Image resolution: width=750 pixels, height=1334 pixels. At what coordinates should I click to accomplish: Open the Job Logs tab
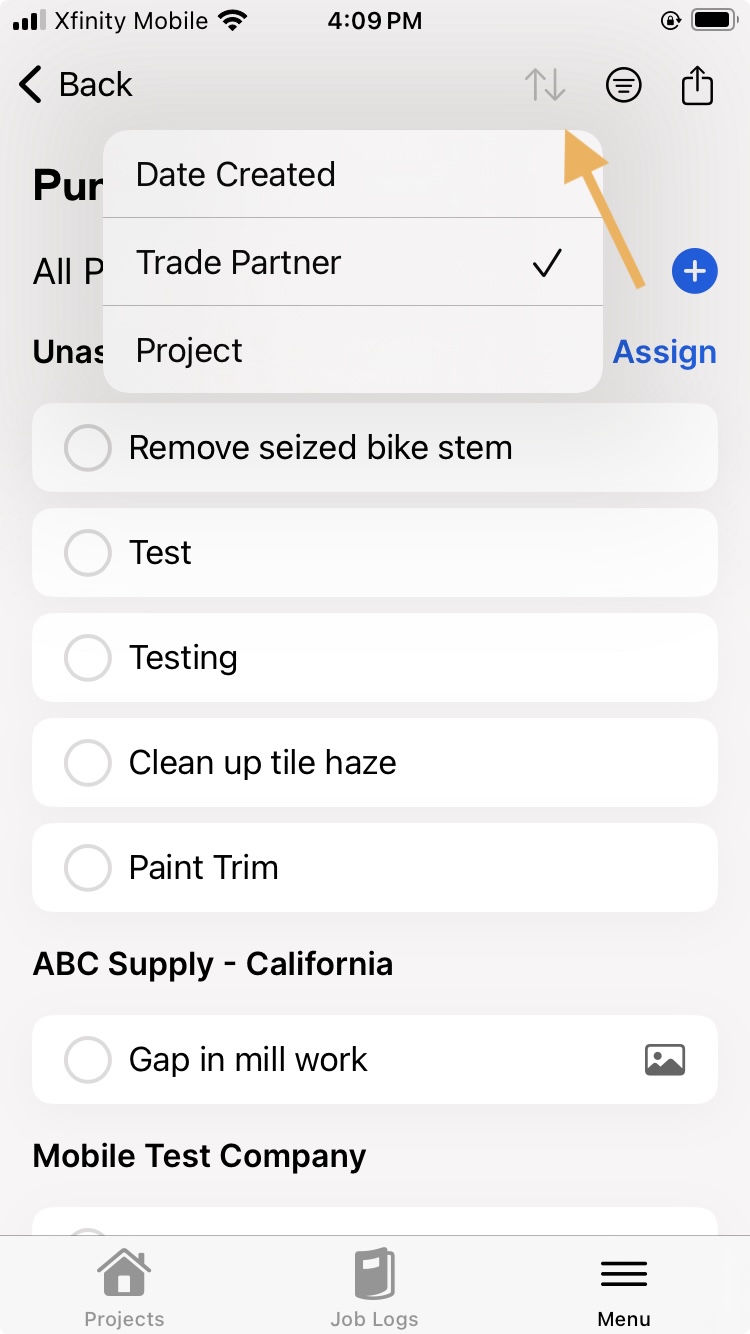[374, 1290]
